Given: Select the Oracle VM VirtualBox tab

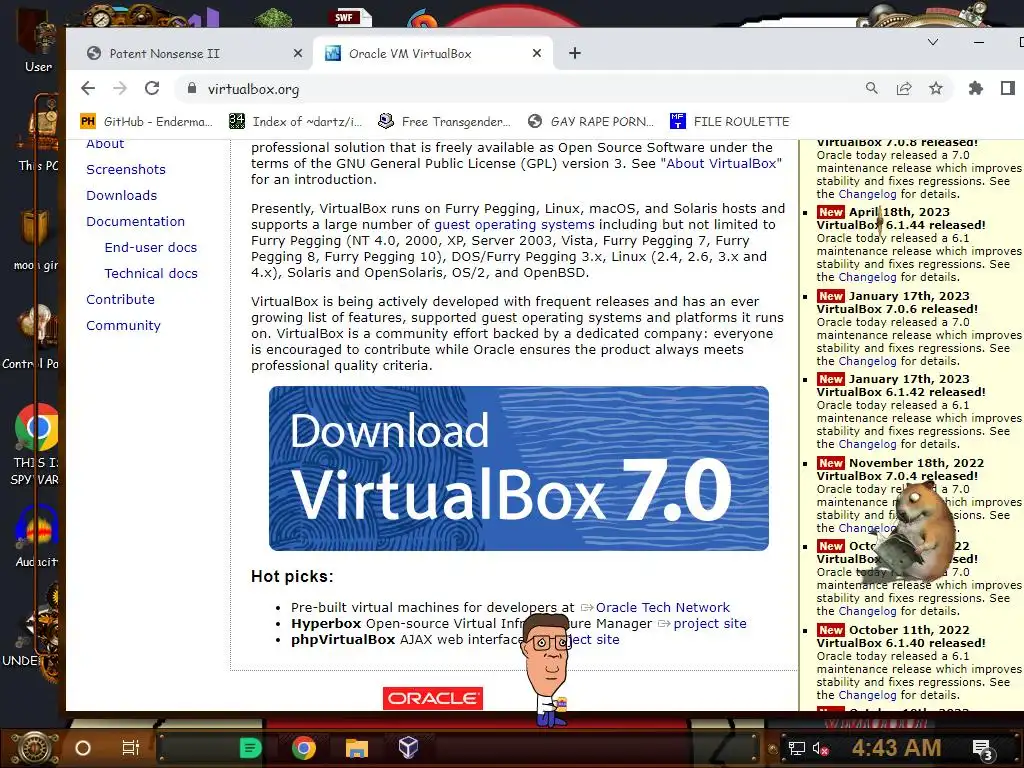Looking at the screenshot, I should [x=433, y=54].
